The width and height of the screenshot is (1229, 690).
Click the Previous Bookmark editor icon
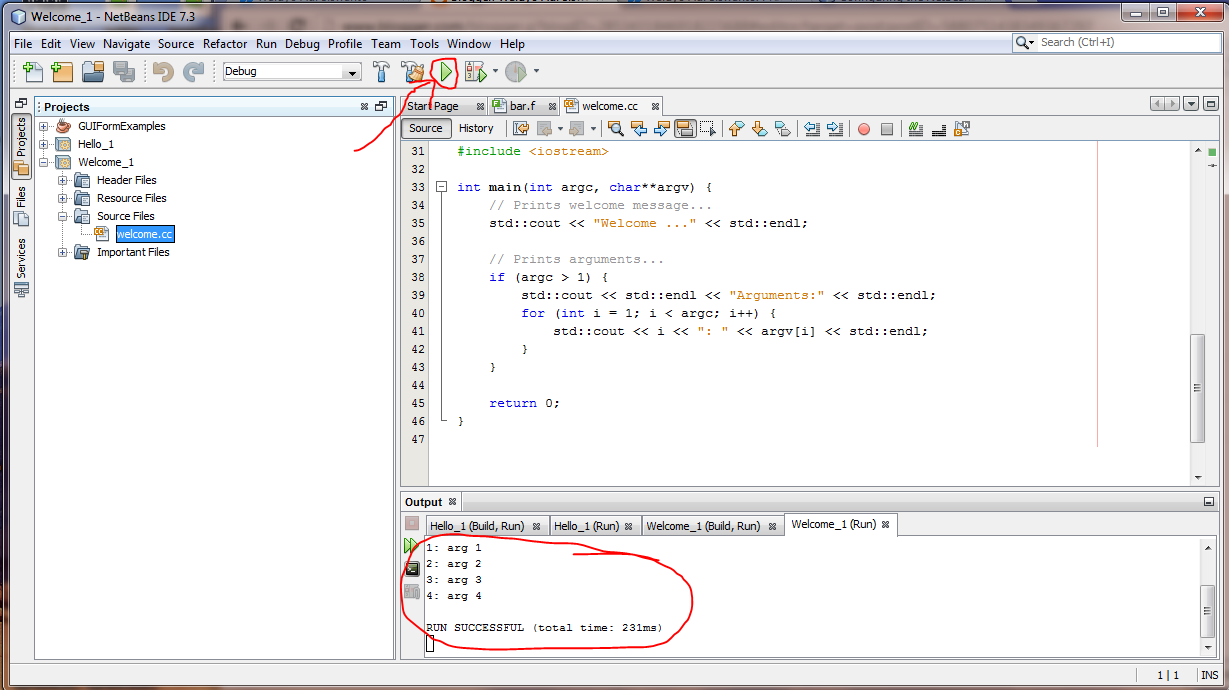[737, 128]
